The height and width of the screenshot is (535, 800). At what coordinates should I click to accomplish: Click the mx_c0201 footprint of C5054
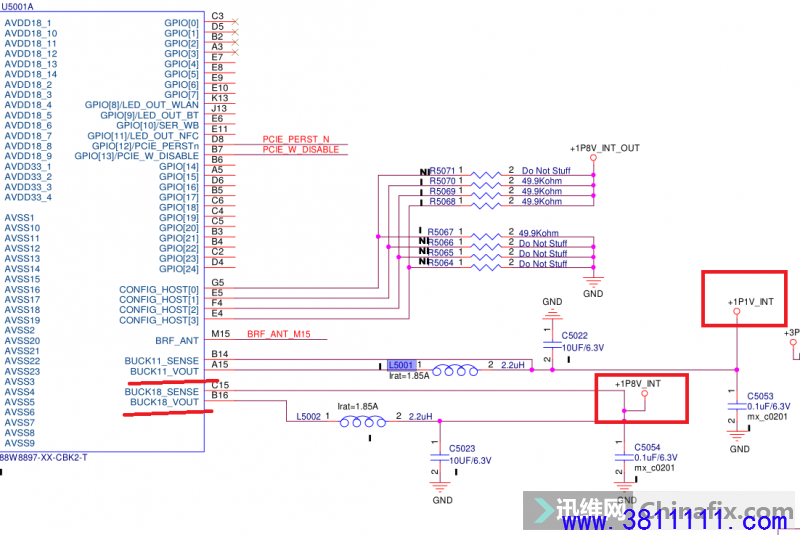click(655, 468)
